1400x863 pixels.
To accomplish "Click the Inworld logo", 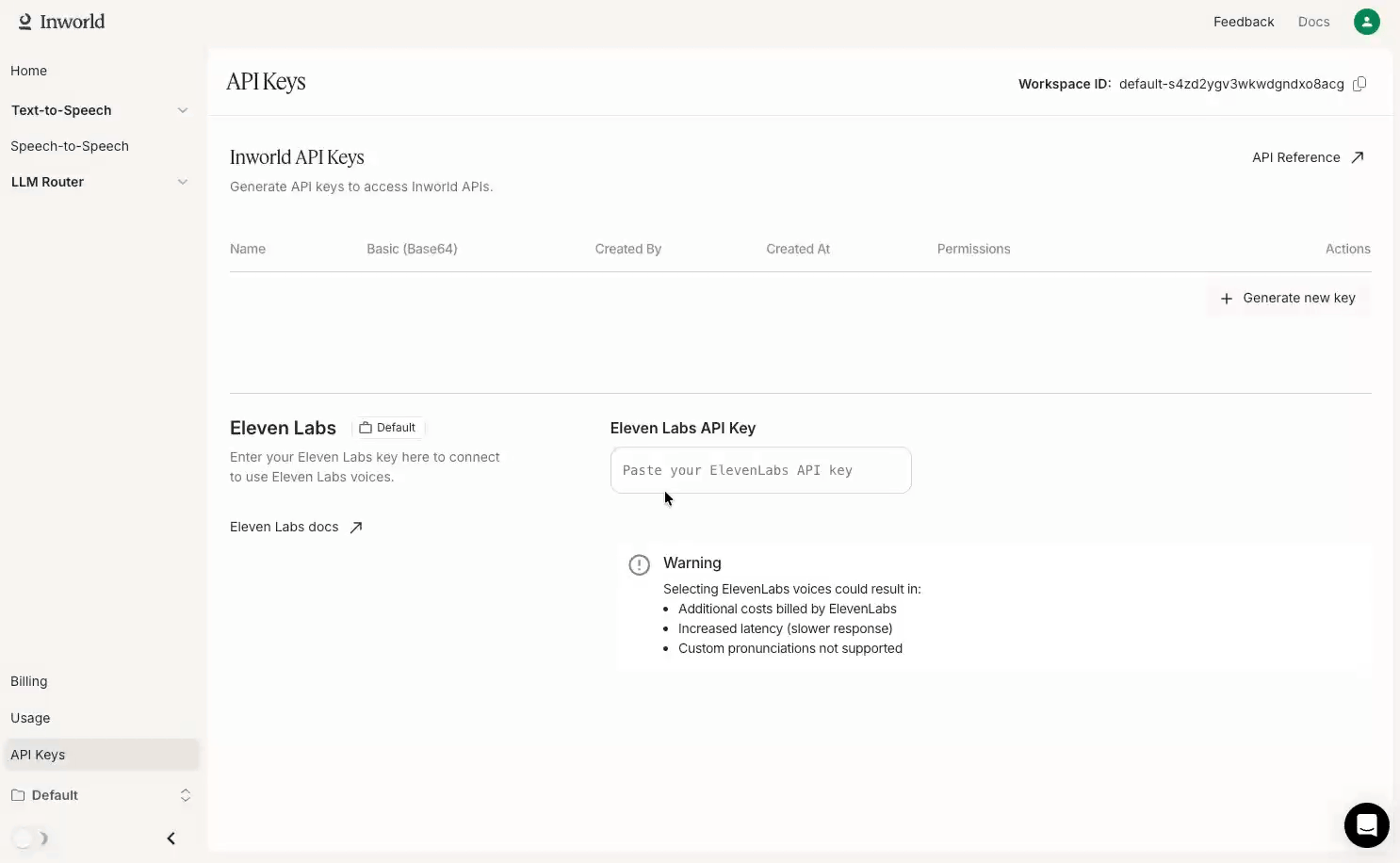I will click(62, 22).
